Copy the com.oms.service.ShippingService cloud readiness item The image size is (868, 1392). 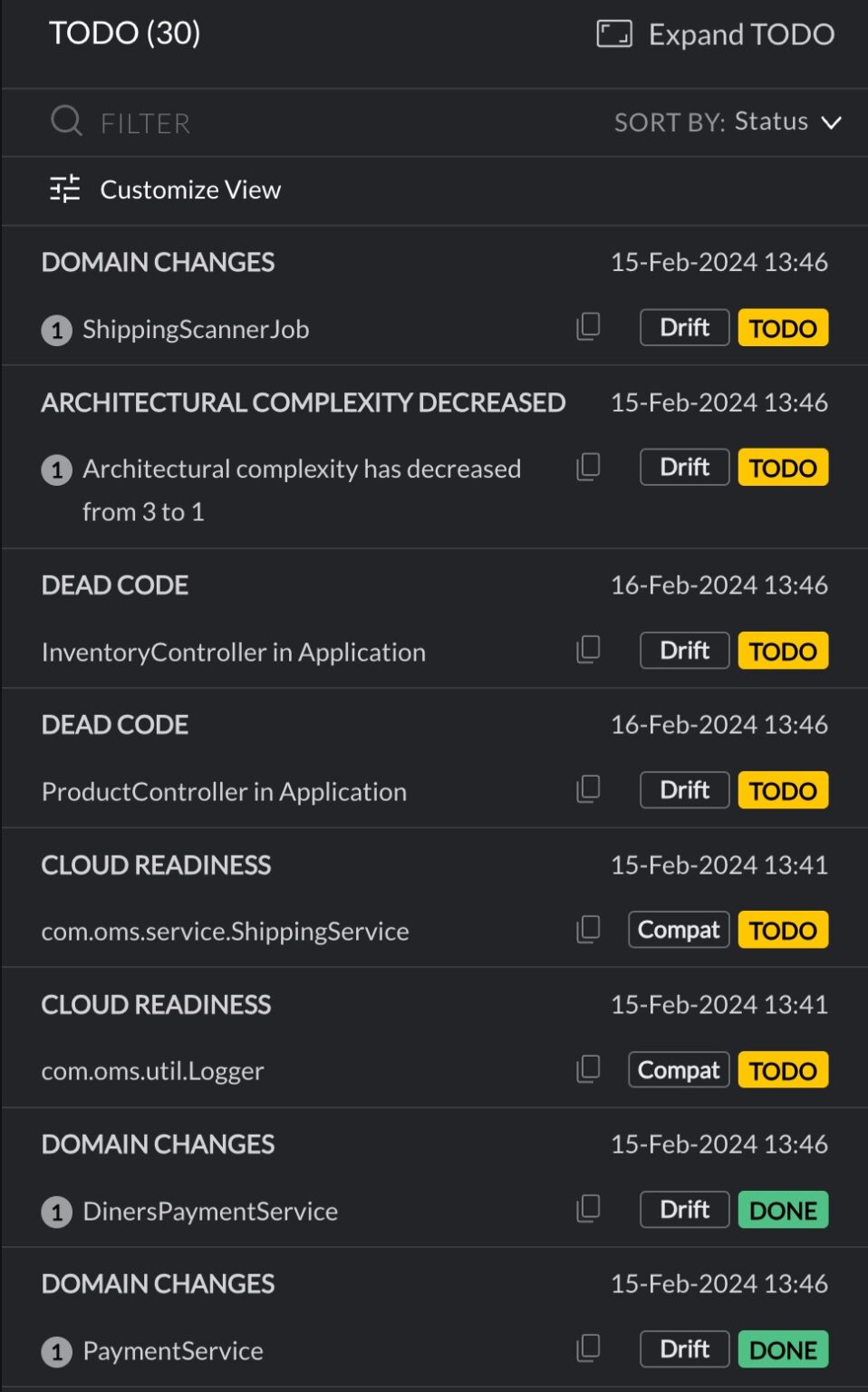pyautogui.click(x=587, y=928)
